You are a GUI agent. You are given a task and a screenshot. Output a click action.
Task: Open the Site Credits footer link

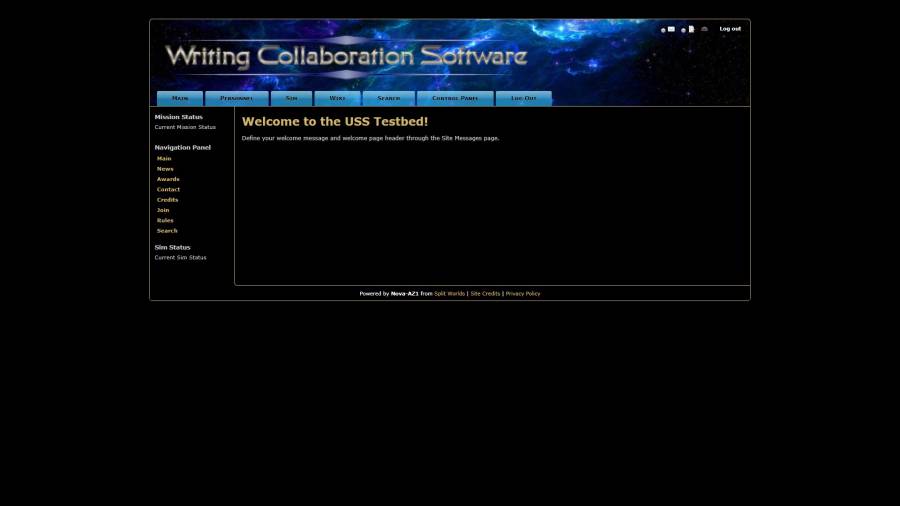485,294
